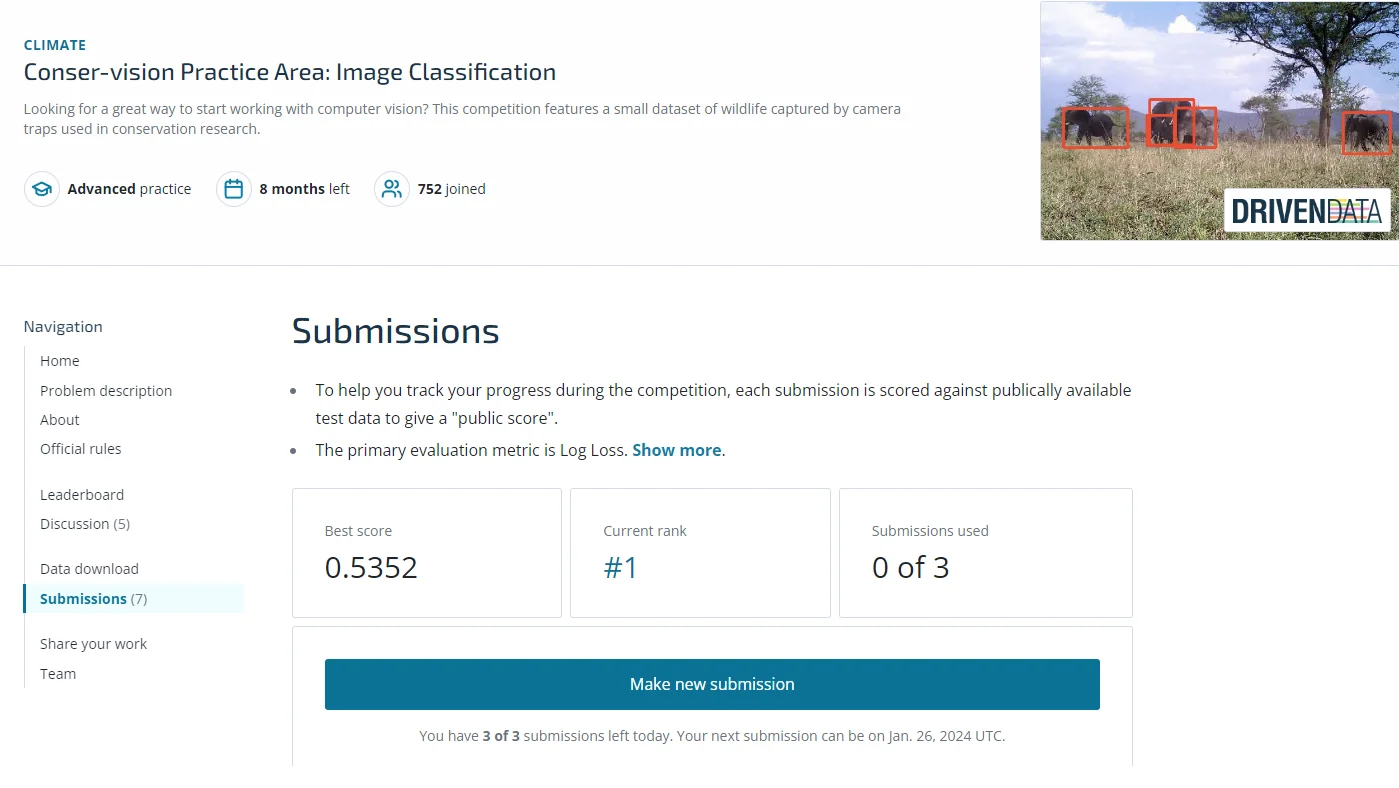The height and width of the screenshot is (788, 1399).
Task: Click the Conser-vision Practice Area competition title
Action: pos(290,72)
